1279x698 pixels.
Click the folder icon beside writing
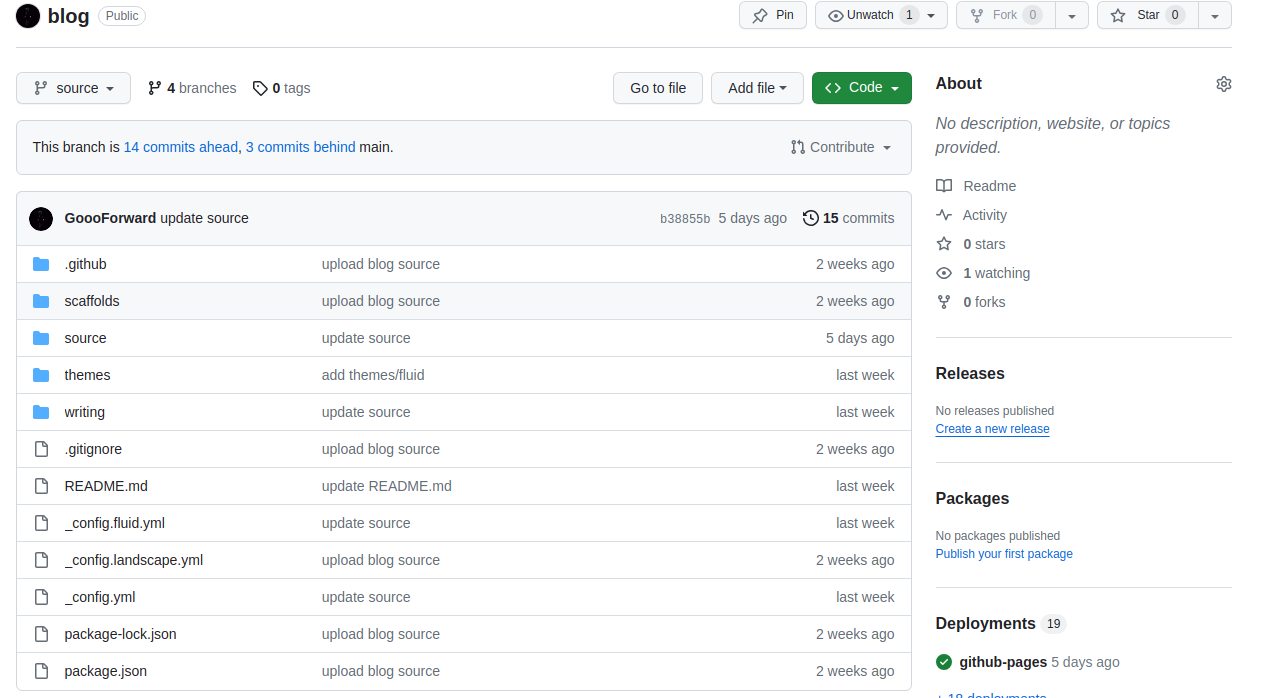coord(41,412)
